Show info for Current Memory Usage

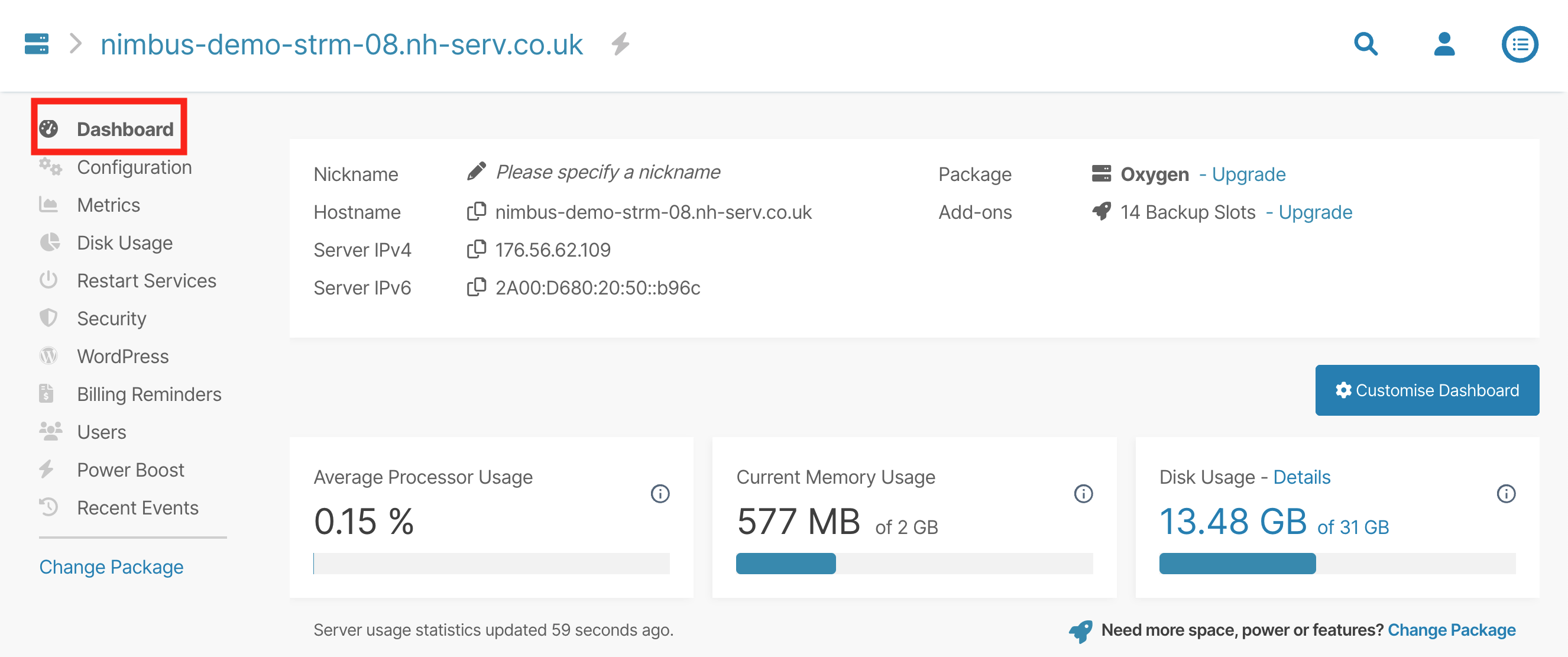pyautogui.click(x=1083, y=493)
